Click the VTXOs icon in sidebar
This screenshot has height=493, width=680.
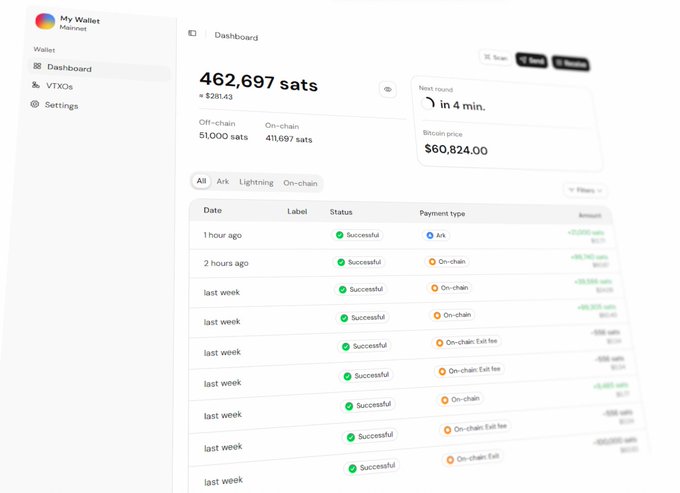coord(36,85)
